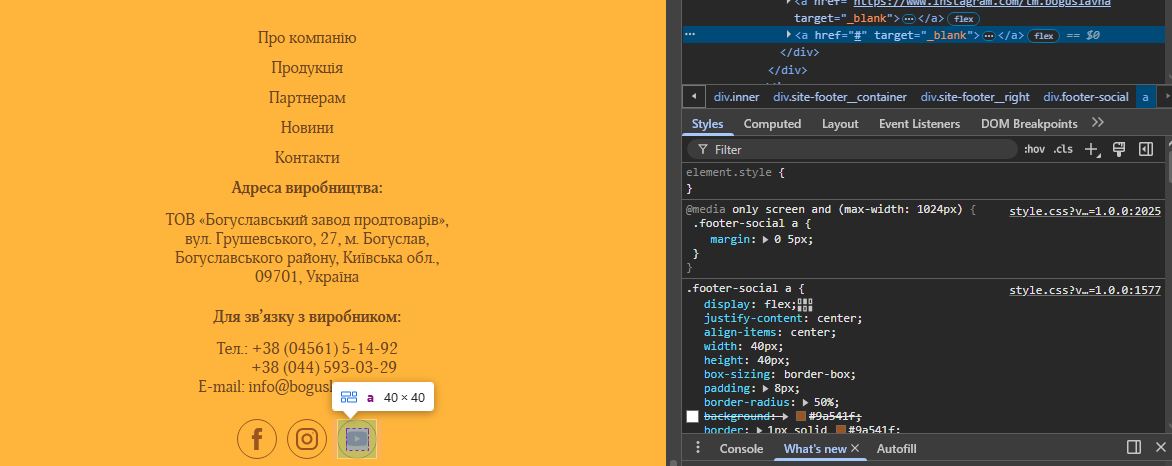Close the What's new tab
This screenshot has height=466, width=1172.
coord(856,448)
